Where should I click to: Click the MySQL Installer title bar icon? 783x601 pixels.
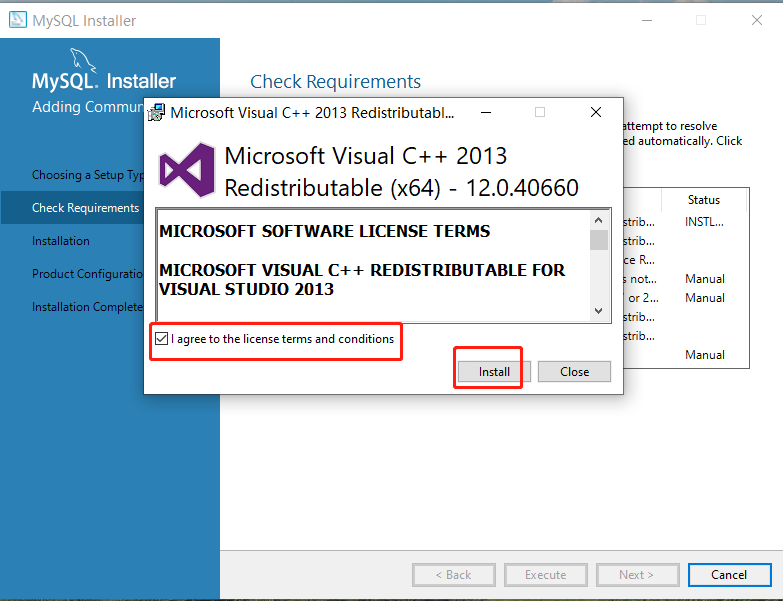pos(18,20)
